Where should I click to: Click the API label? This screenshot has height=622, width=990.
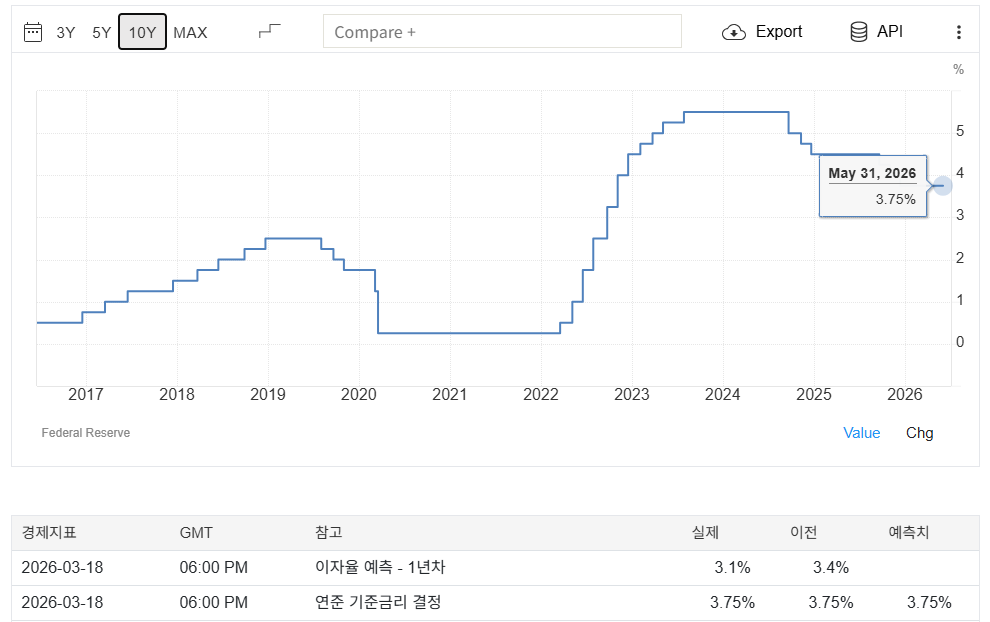click(890, 32)
